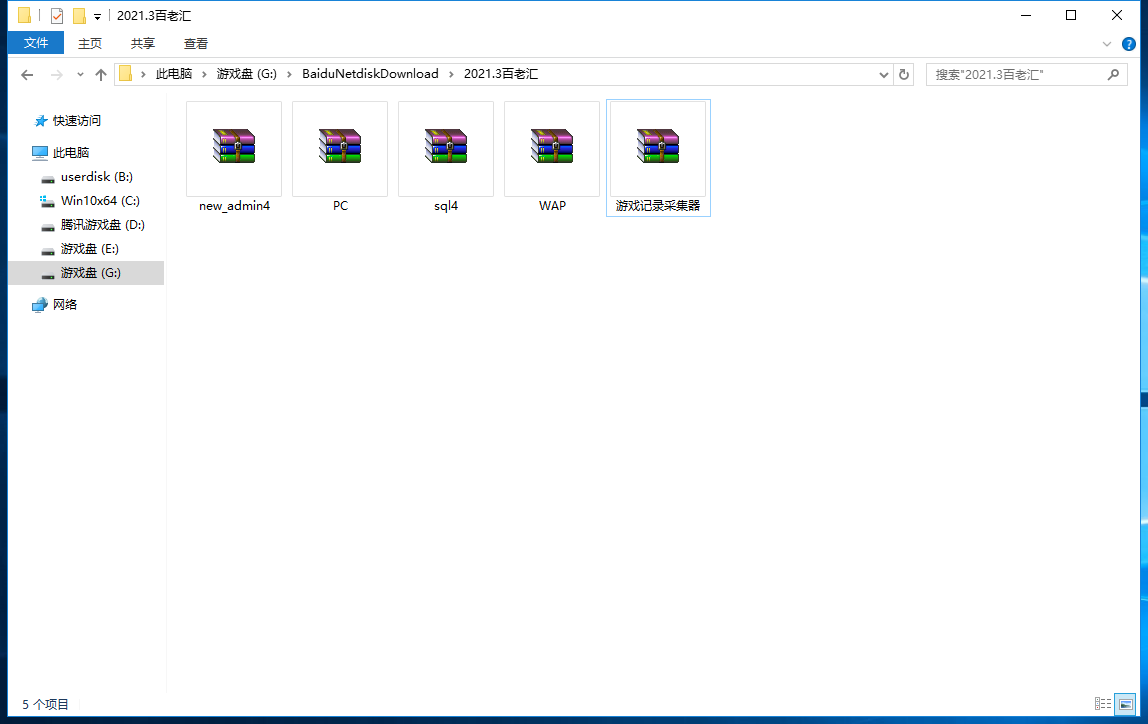Open the Quick Access Toolbar customize dropdown
The image size is (1148, 724).
(97, 16)
